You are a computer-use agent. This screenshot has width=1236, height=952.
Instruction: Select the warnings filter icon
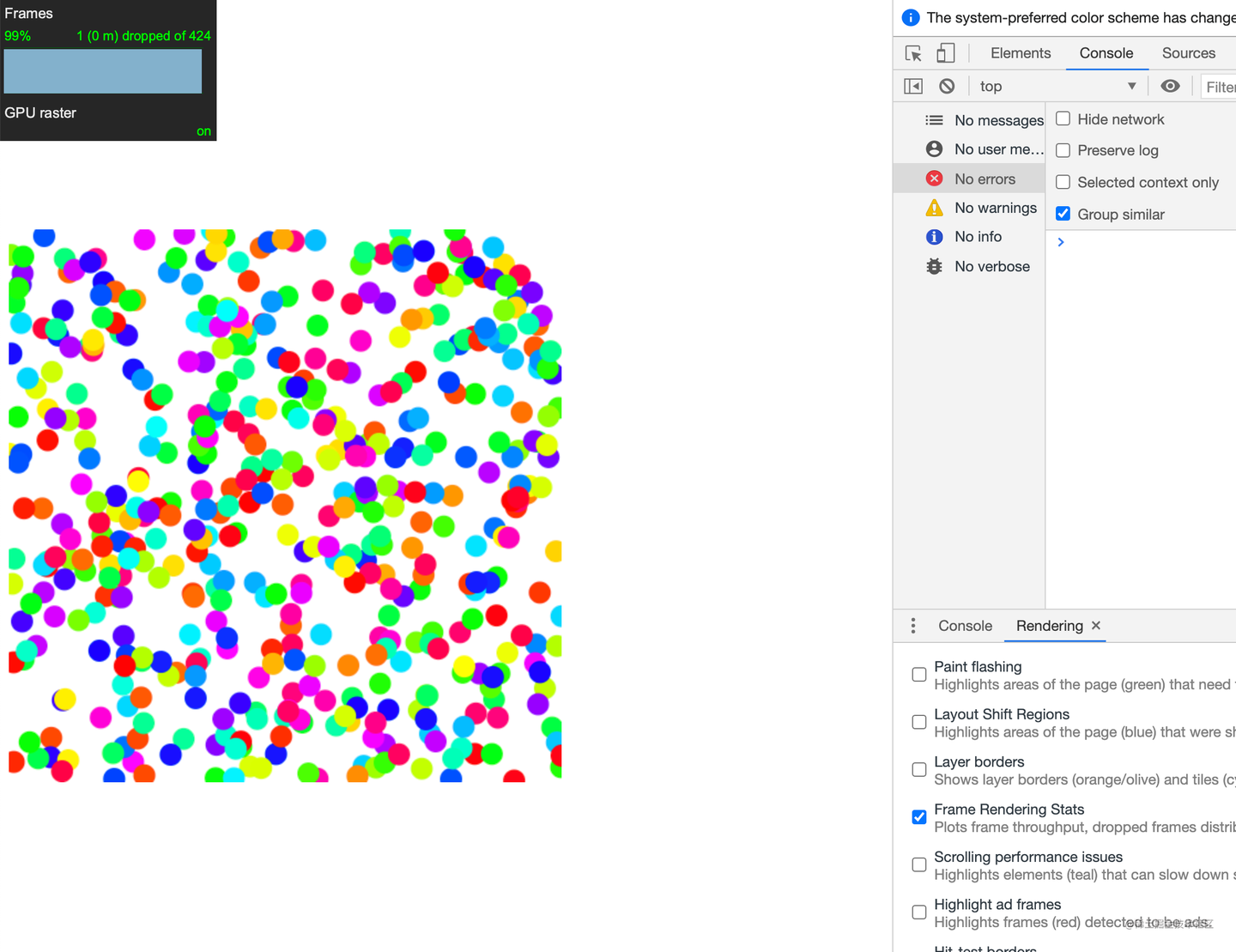(x=934, y=207)
